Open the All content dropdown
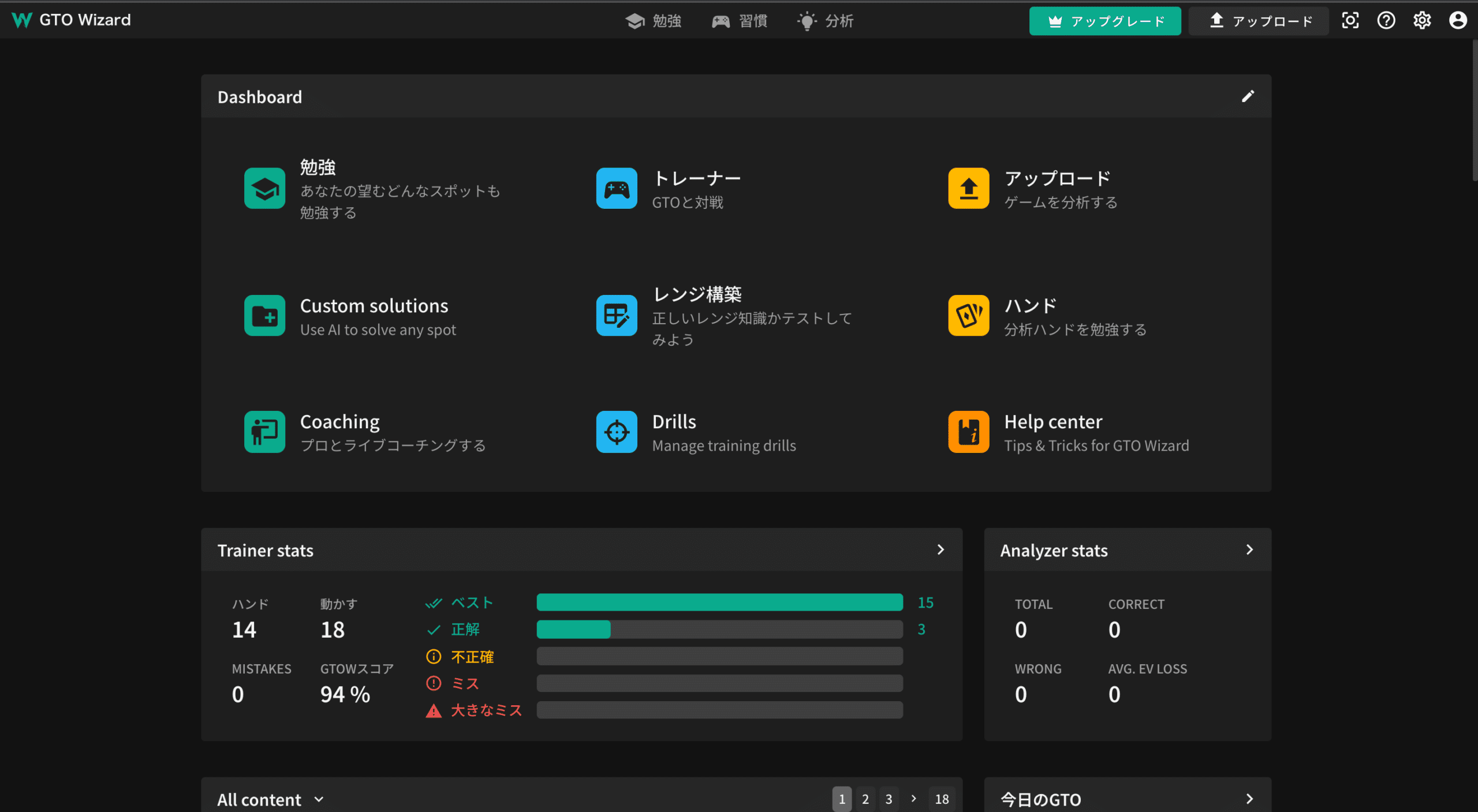 270,799
